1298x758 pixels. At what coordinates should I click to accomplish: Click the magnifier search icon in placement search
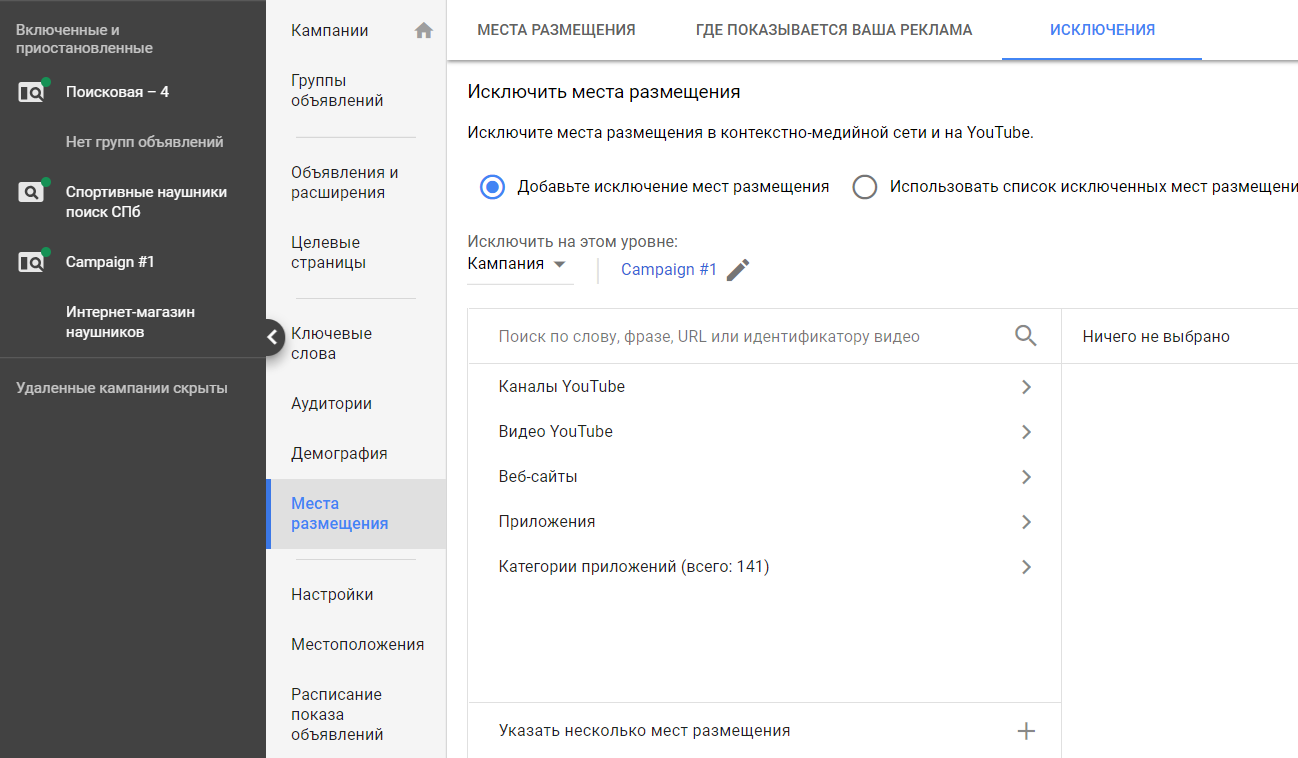click(1025, 336)
